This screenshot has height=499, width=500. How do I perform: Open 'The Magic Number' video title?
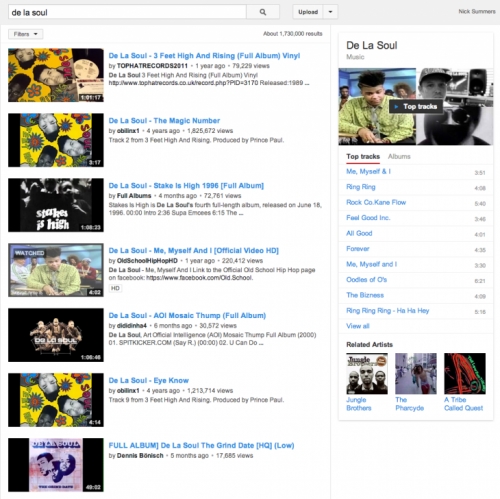coord(164,121)
